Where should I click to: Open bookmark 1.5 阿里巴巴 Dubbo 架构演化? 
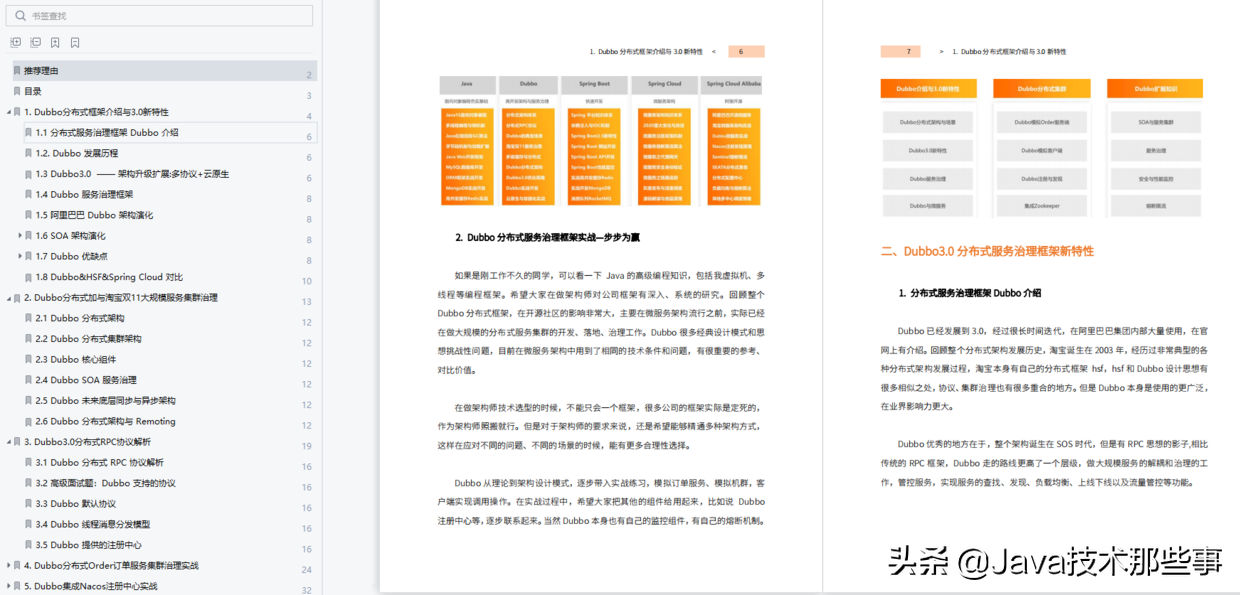pyautogui.click(x=94, y=215)
